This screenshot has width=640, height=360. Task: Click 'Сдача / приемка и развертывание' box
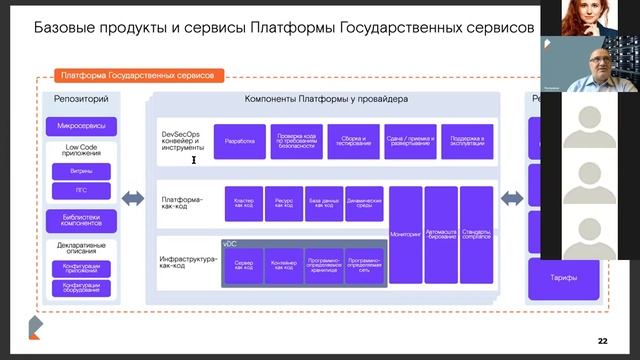[x=410, y=142]
